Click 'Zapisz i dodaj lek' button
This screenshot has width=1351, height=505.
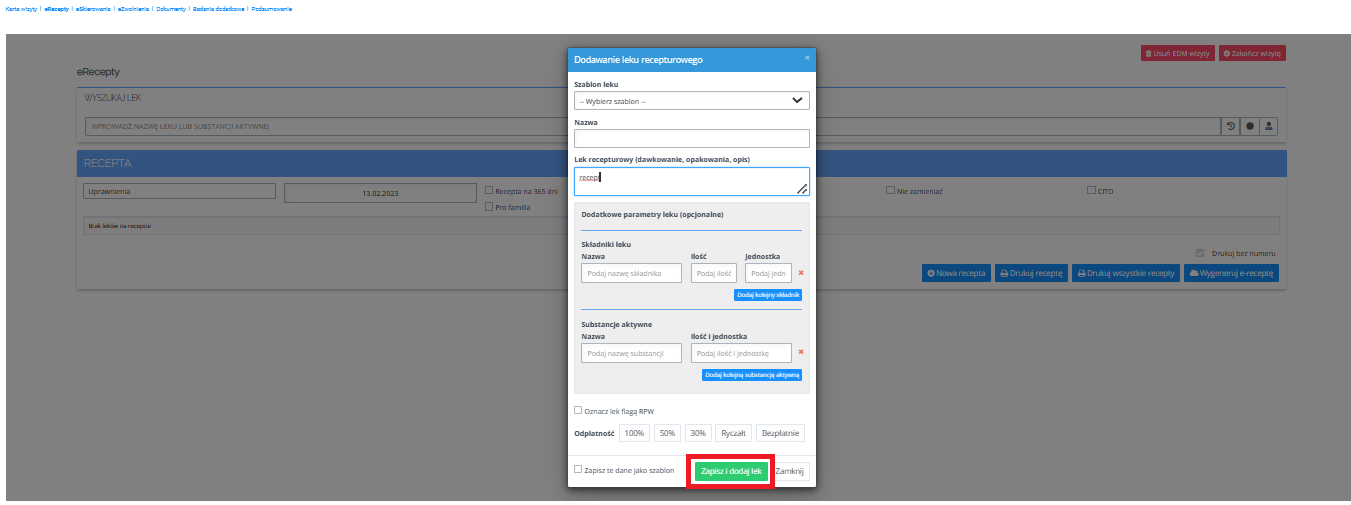point(731,470)
